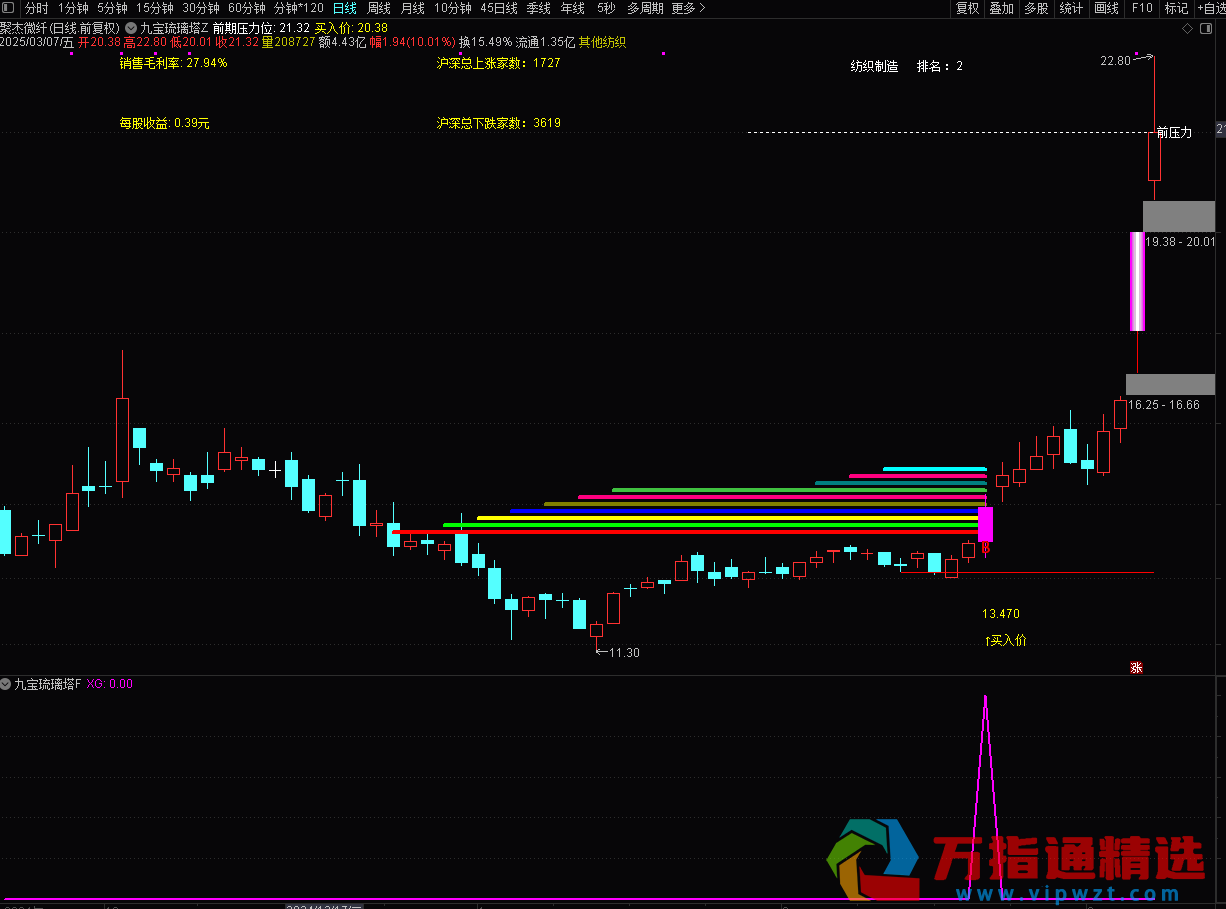
Task: Open the F10 company info
Action: pyautogui.click(x=1141, y=8)
